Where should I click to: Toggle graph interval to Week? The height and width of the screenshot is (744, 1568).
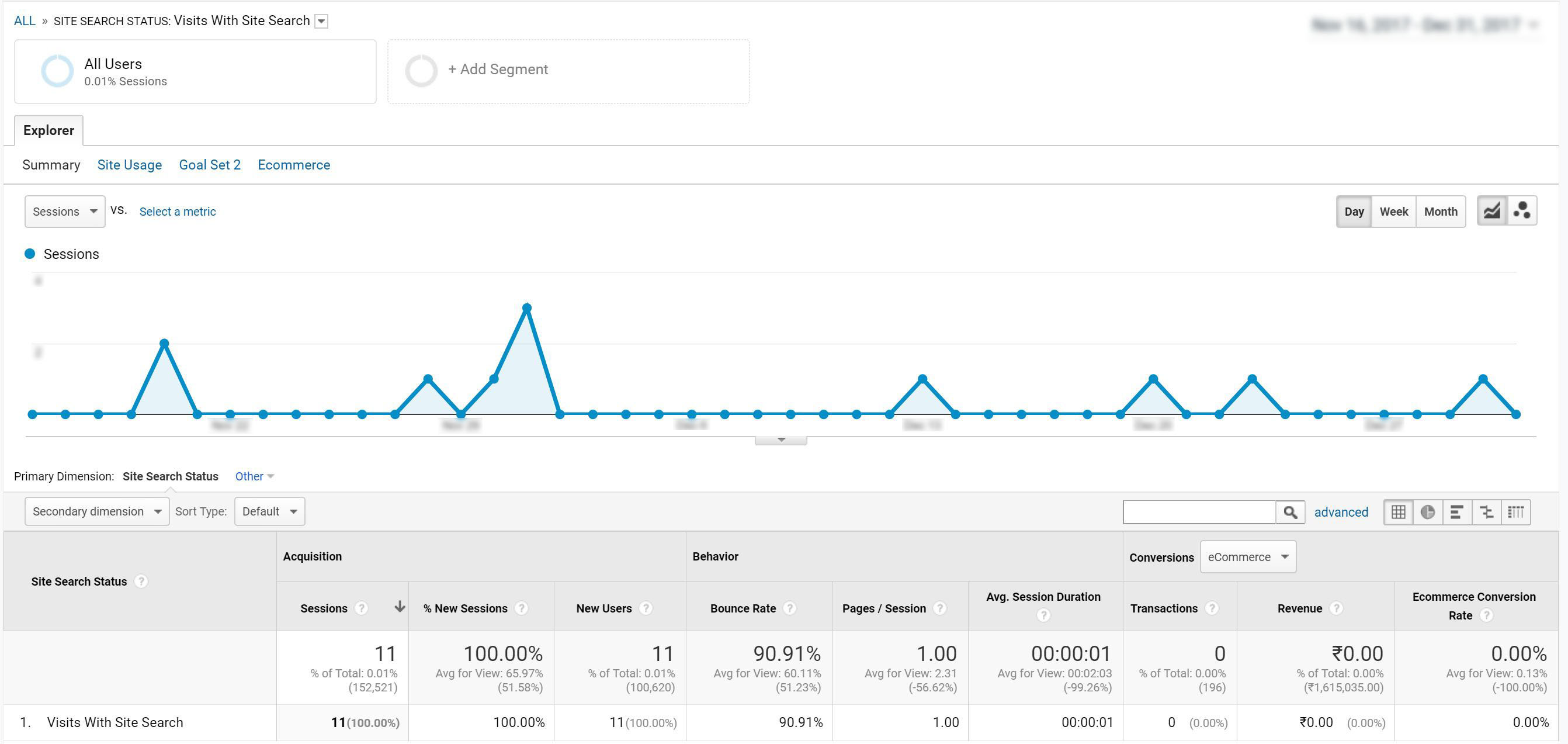coord(1393,211)
